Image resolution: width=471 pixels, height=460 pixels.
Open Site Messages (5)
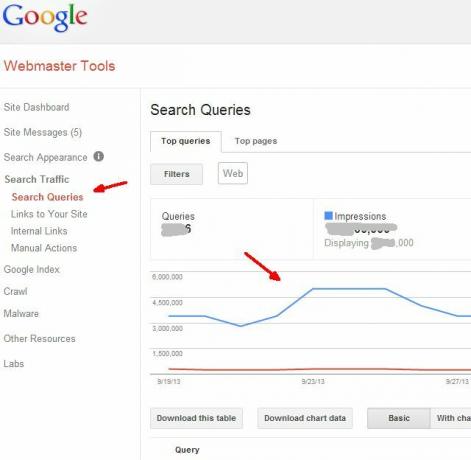click(x=43, y=132)
